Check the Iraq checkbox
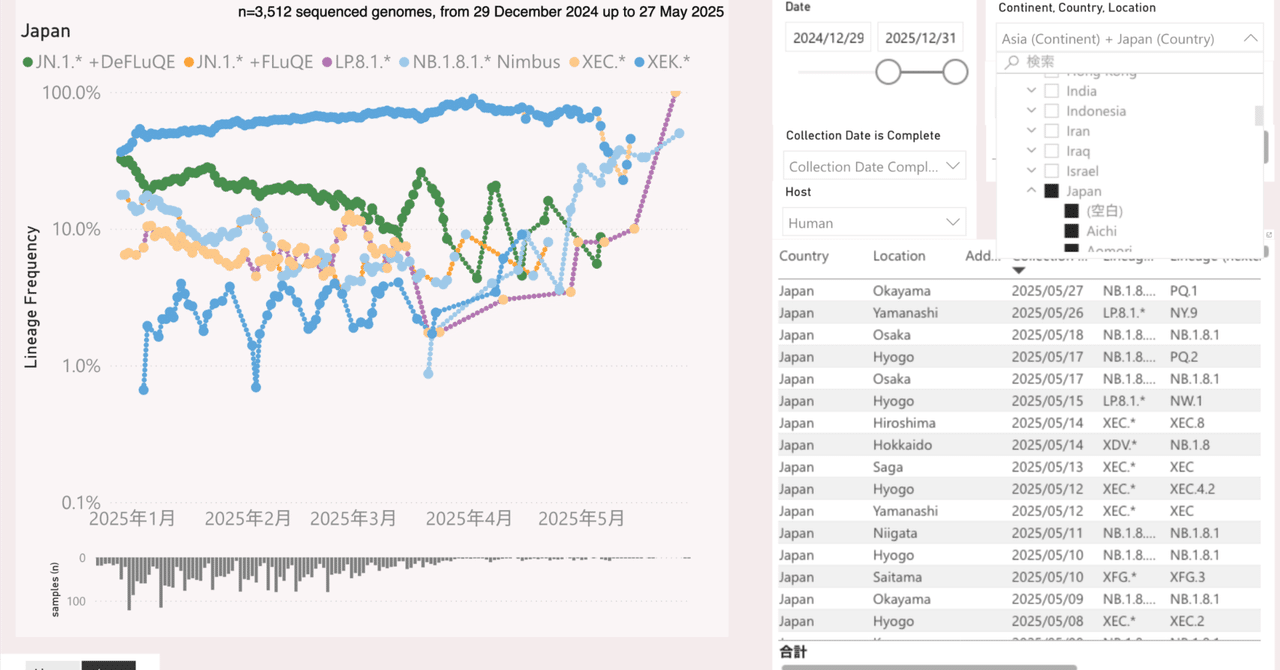The image size is (1280, 670). 1051,151
